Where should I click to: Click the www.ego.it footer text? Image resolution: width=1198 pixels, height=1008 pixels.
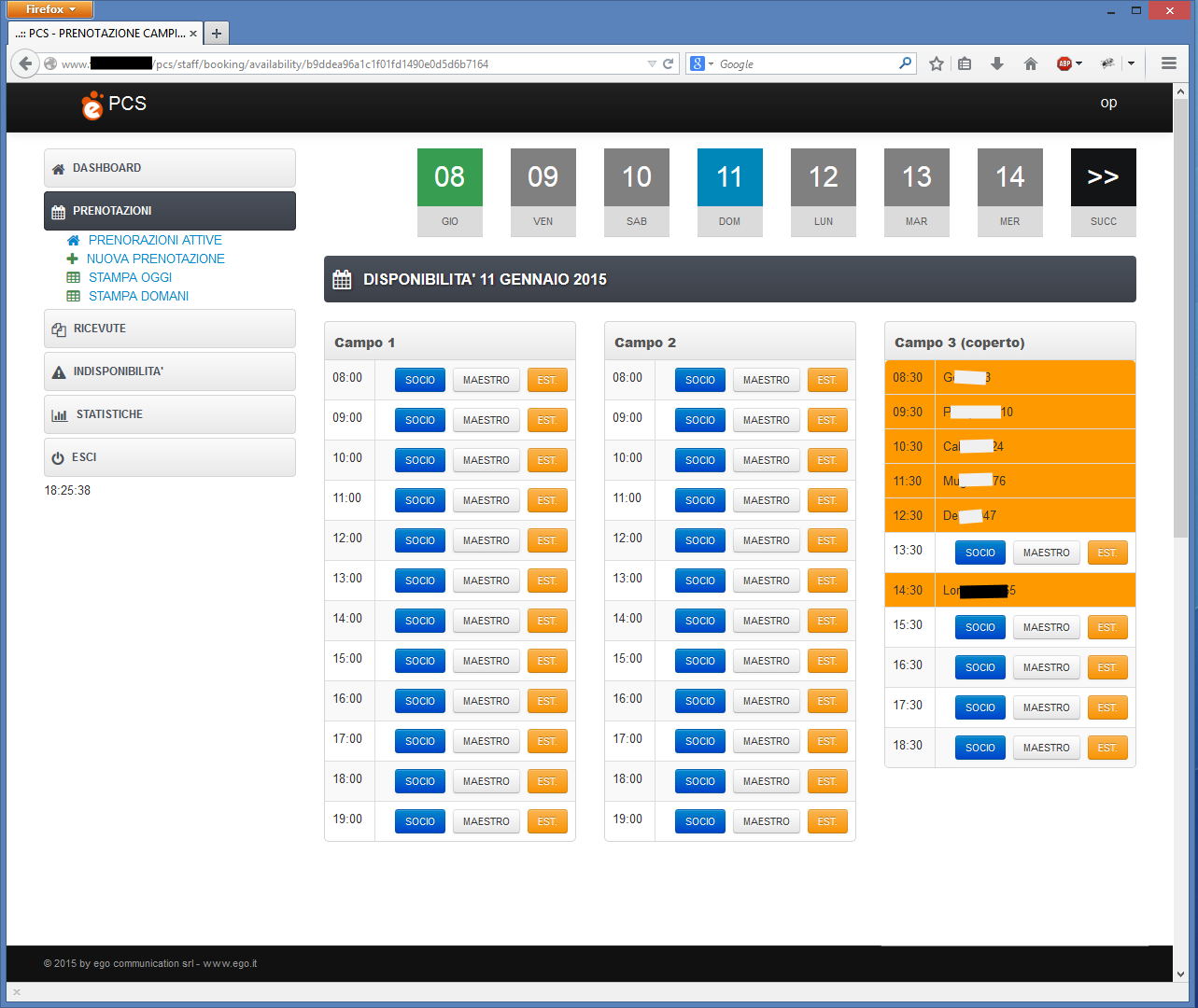[x=230, y=963]
